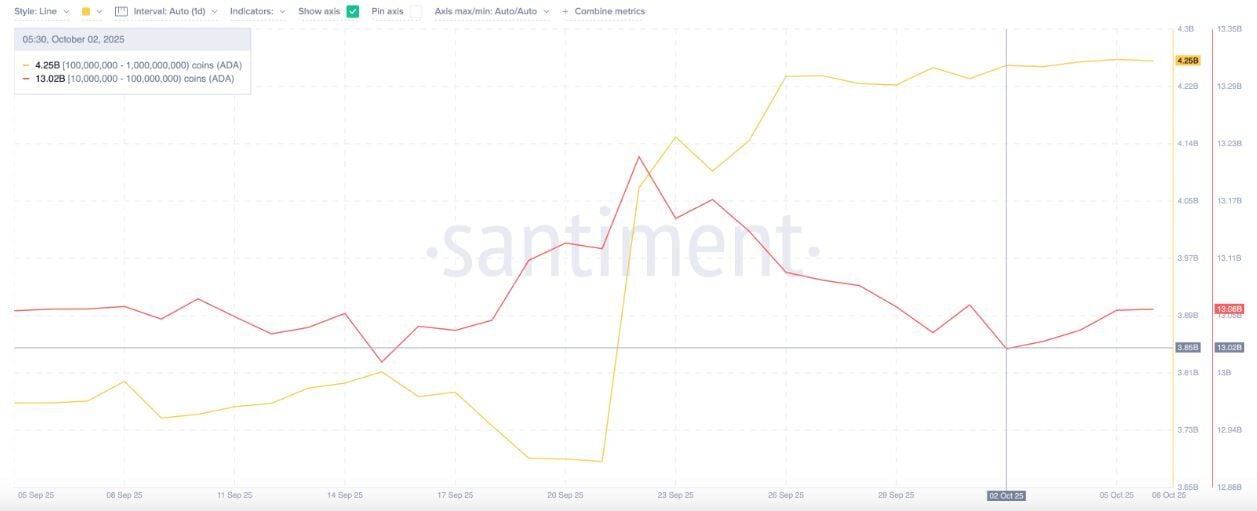Expand the chevron next to the yellow color square
This screenshot has height=511, width=1257.
pos(99,11)
